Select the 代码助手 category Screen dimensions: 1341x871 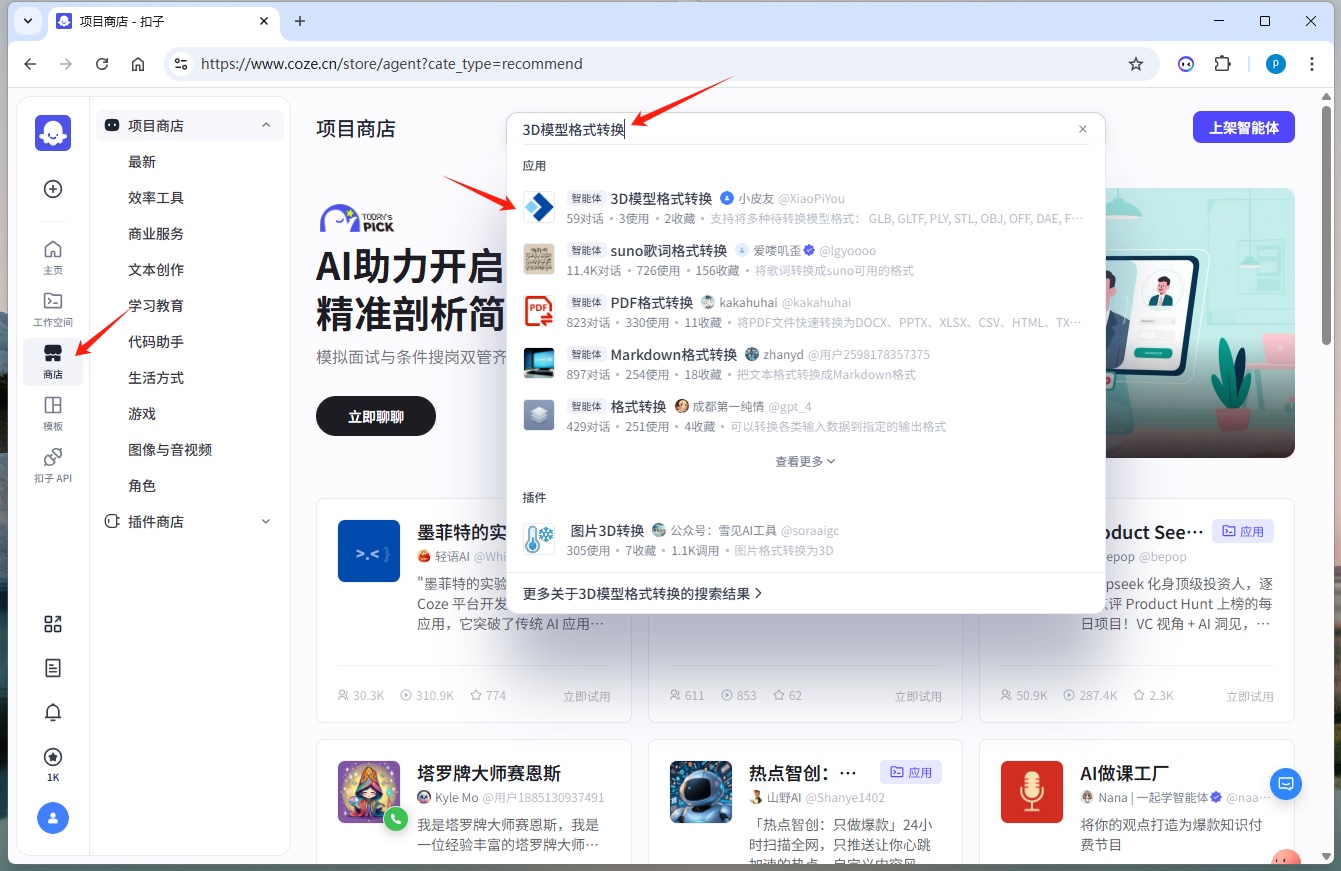(x=156, y=342)
